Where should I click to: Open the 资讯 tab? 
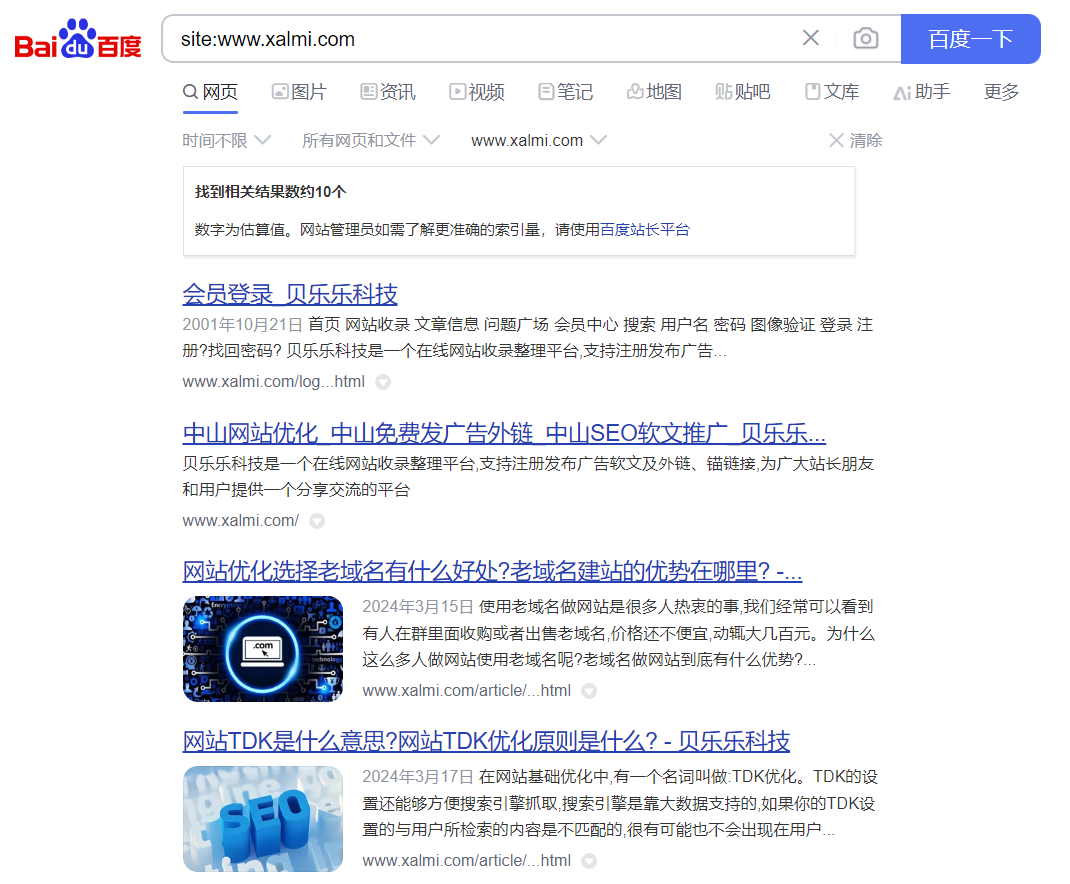388,91
